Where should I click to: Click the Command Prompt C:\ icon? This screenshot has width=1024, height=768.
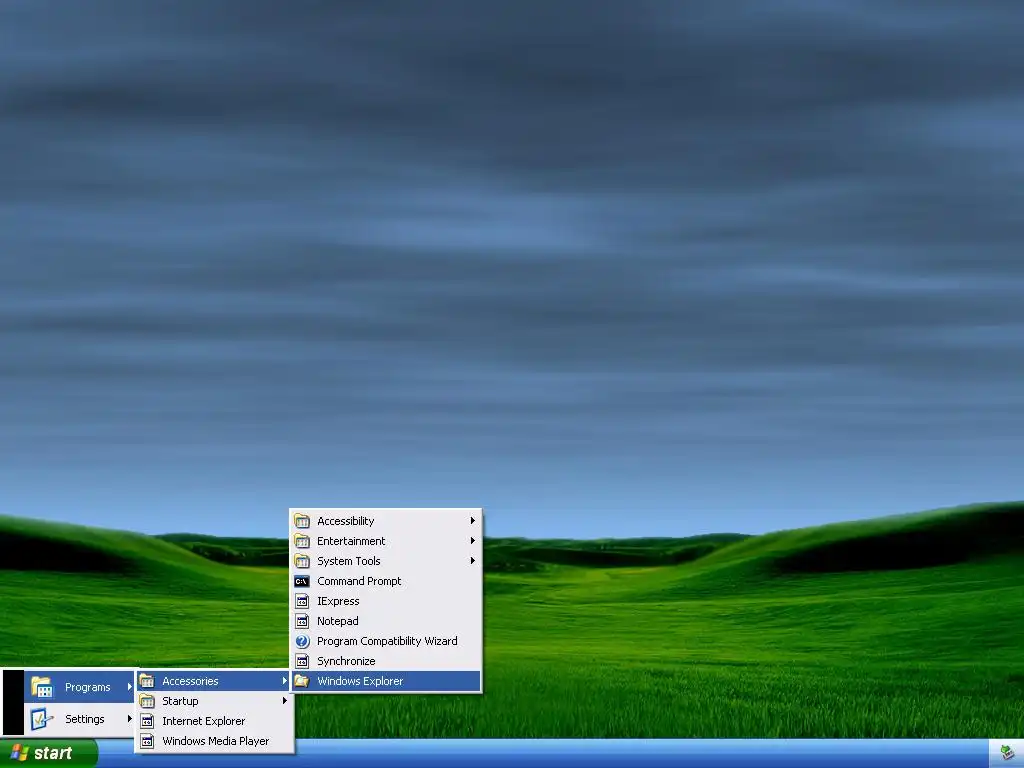tap(302, 581)
